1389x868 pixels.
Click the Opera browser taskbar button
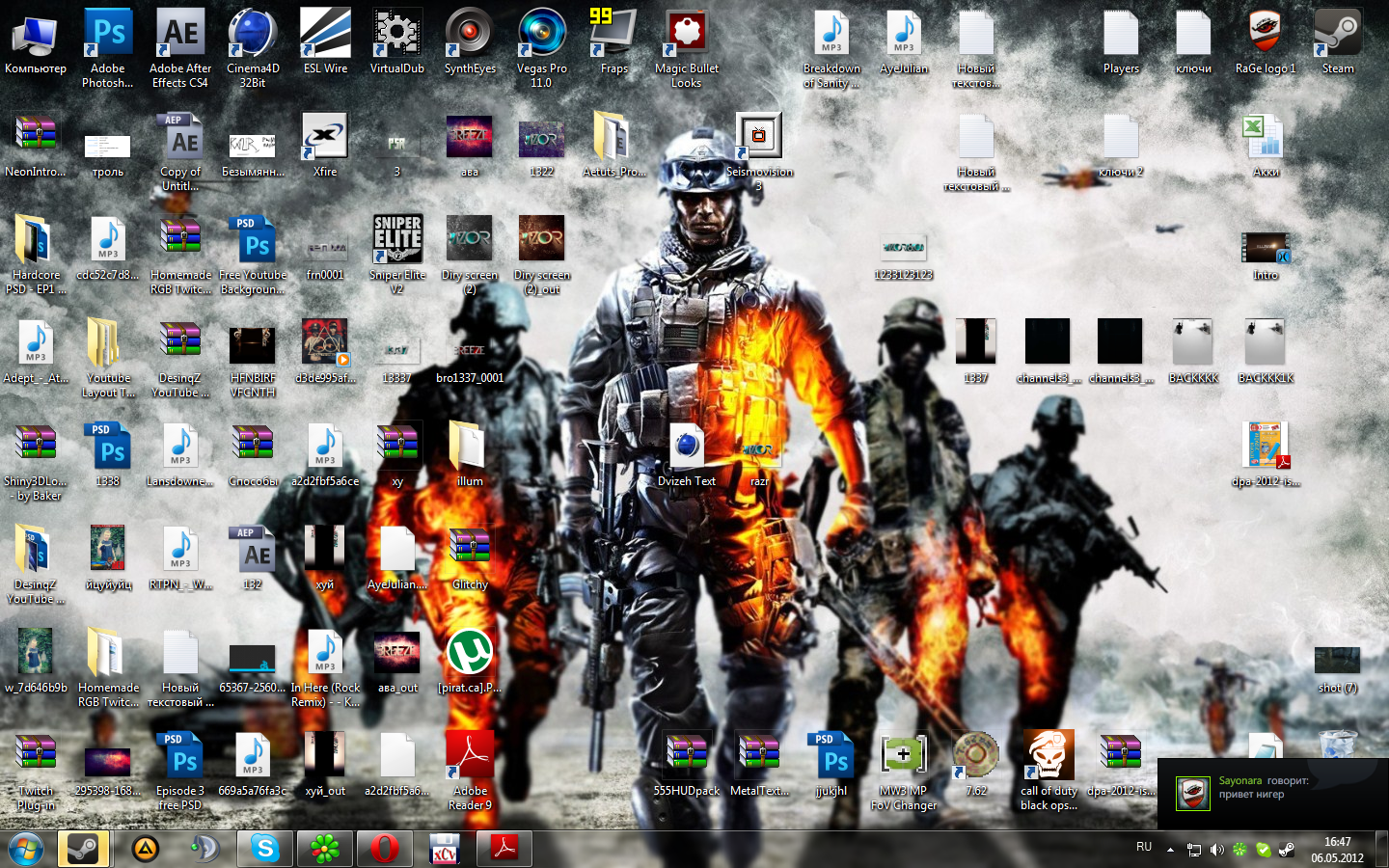coord(384,849)
